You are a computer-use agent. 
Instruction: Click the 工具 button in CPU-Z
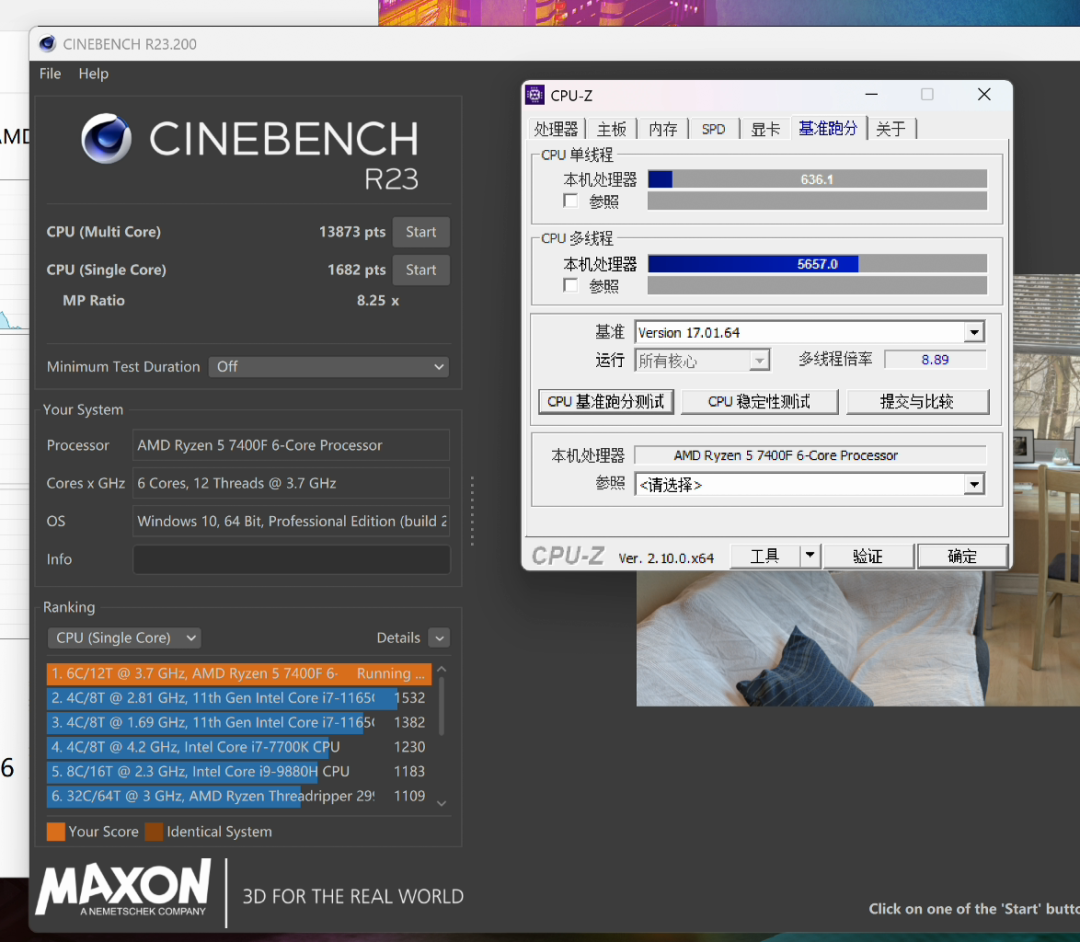pyautogui.click(x=765, y=556)
